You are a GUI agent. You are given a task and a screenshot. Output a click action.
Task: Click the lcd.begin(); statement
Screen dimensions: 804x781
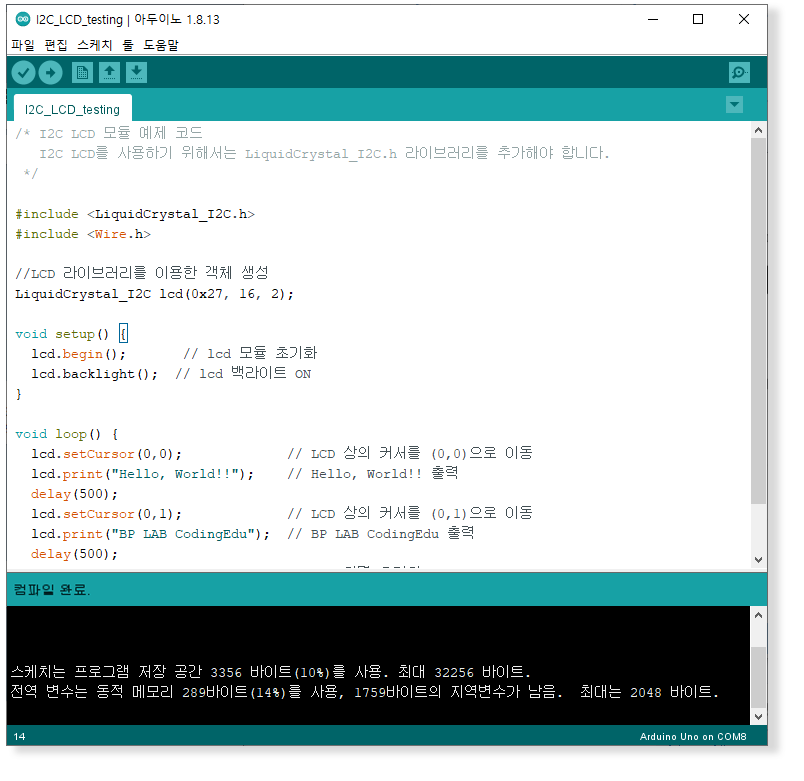(78, 354)
